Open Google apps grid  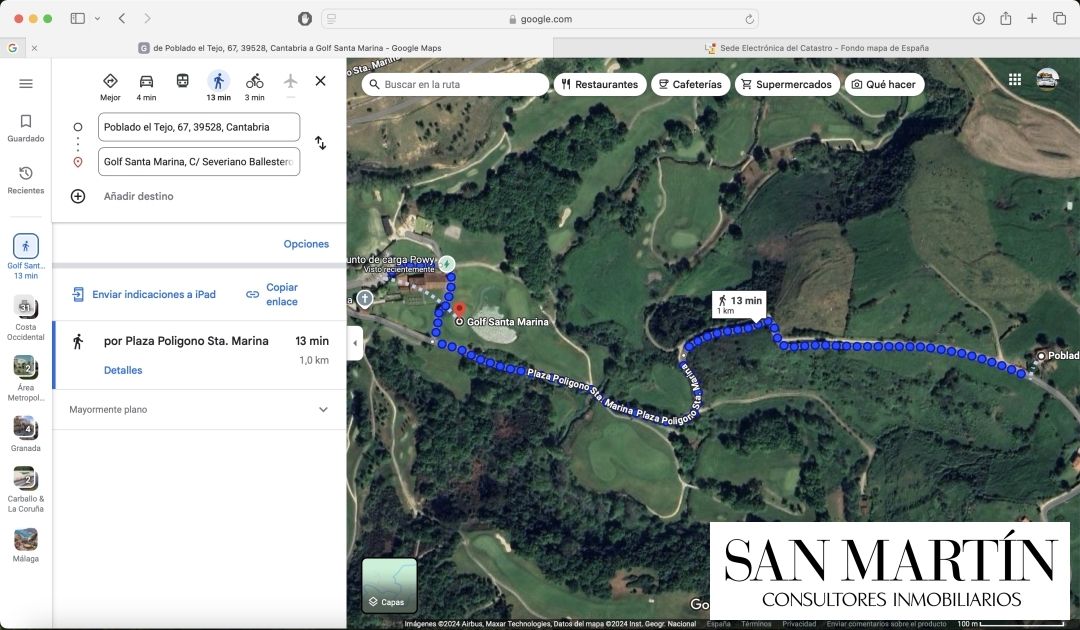tap(1015, 80)
